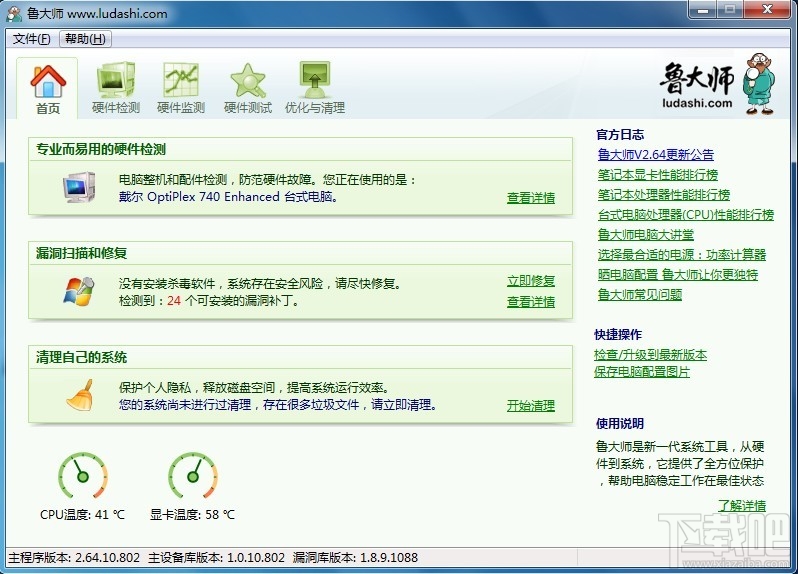Click text 您的系统尚未进行过清理

185,405
